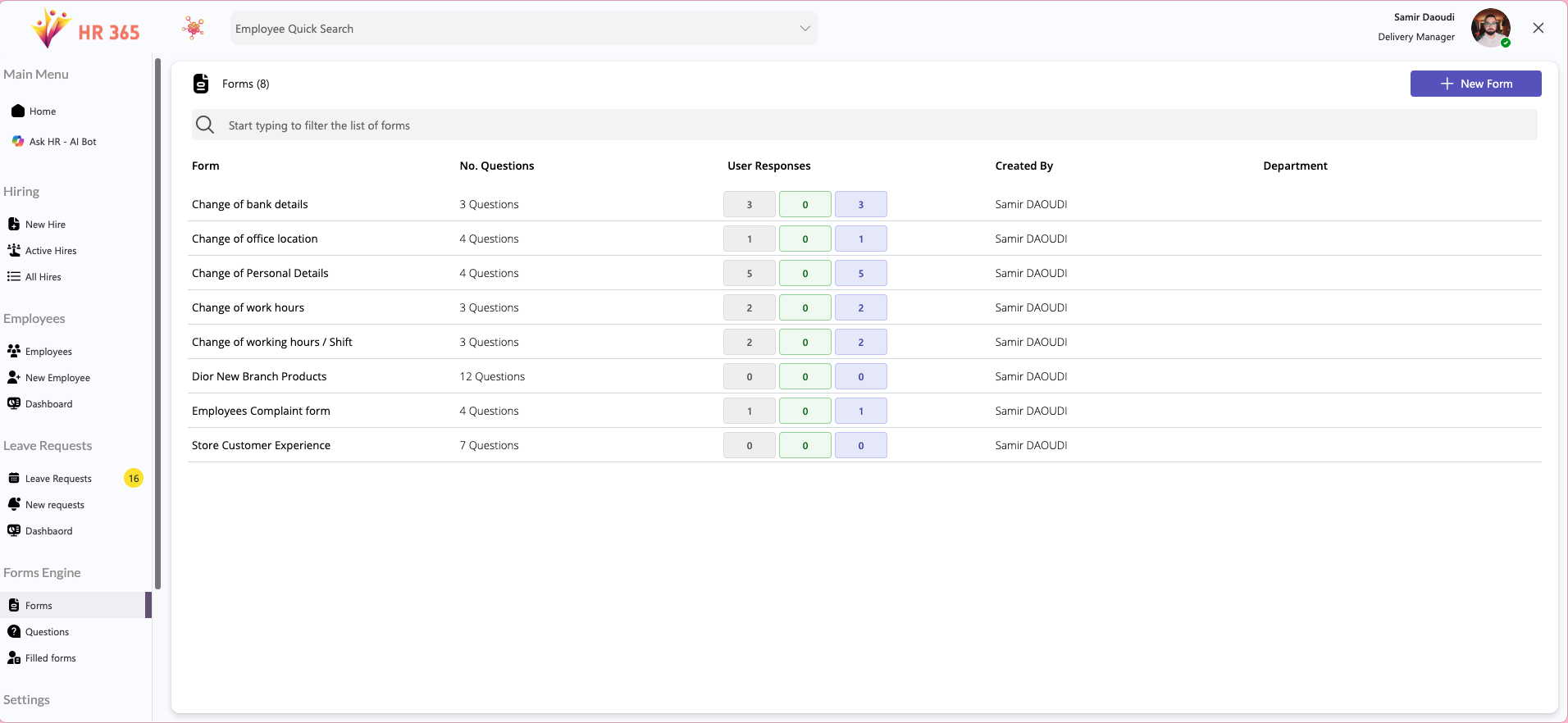Click the New Hire sidebar icon
Viewport: 1568px width, 723px height.
point(14,224)
